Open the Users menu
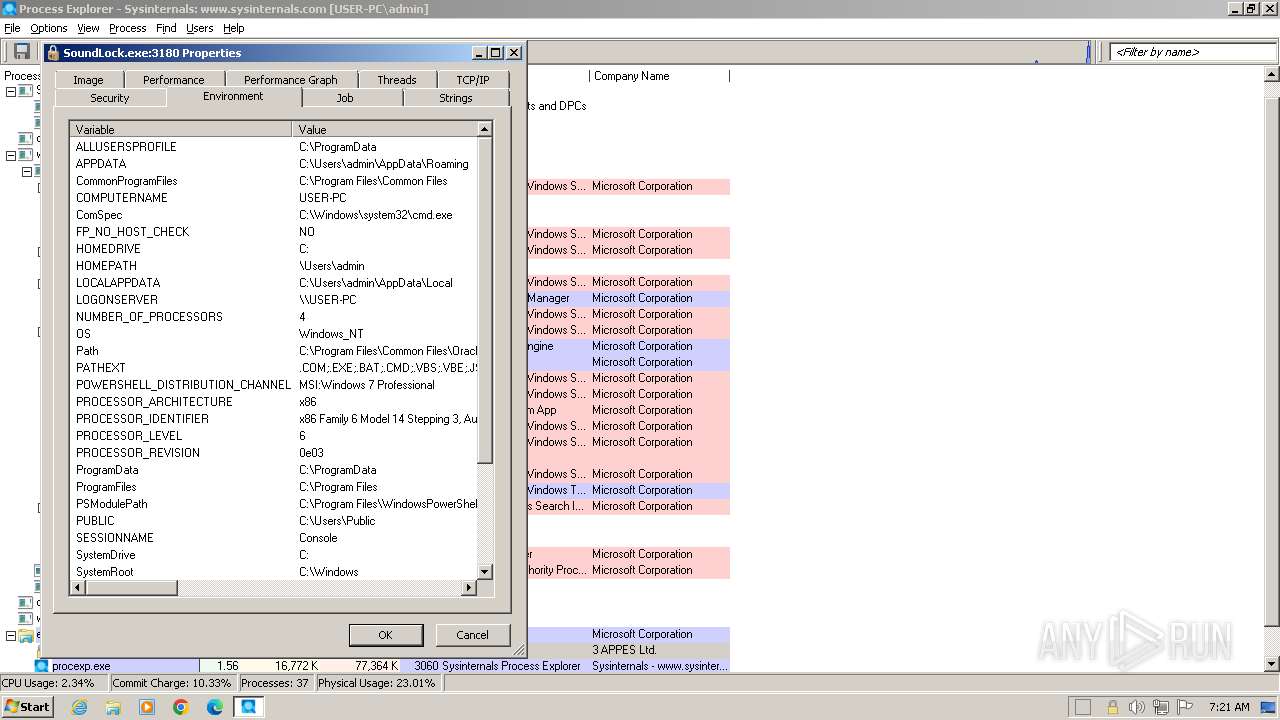The width and height of the screenshot is (1280, 720). tap(199, 28)
